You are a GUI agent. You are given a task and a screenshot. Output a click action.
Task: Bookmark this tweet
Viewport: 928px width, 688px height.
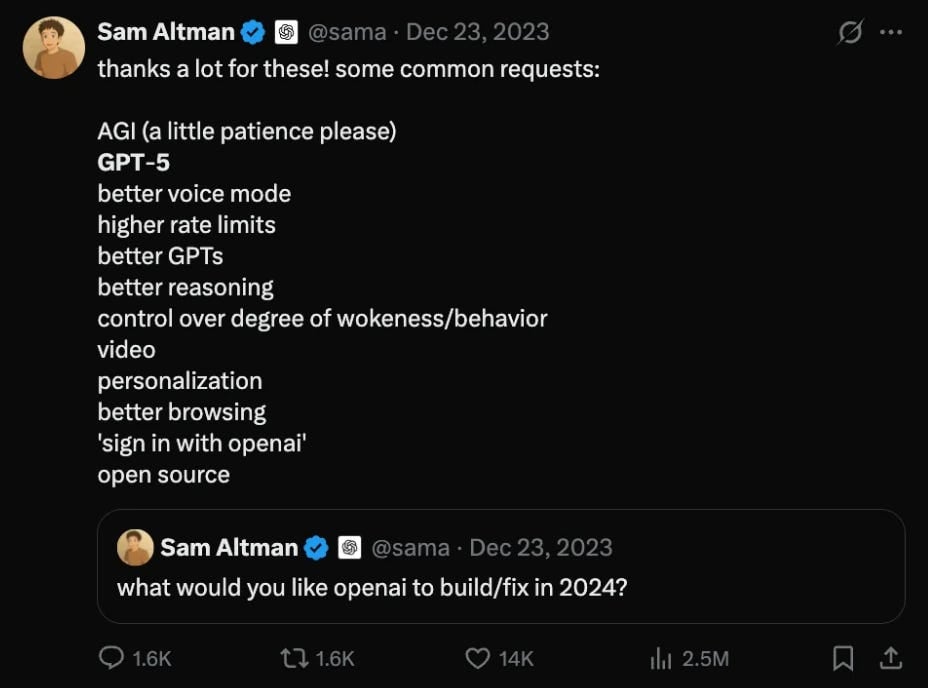[x=843, y=657]
